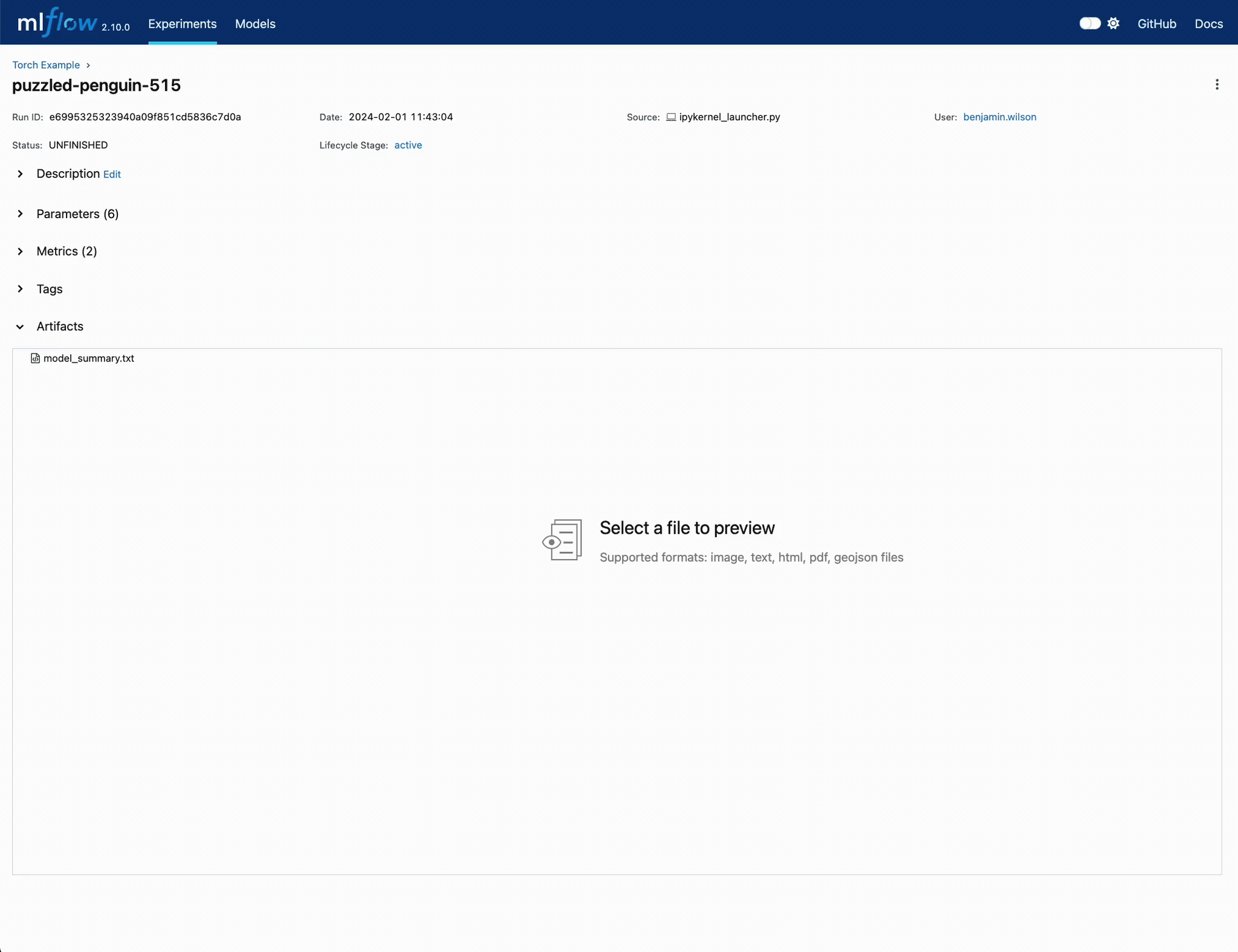Click the active lifecycle stage link
The height and width of the screenshot is (952, 1238).
click(408, 145)
